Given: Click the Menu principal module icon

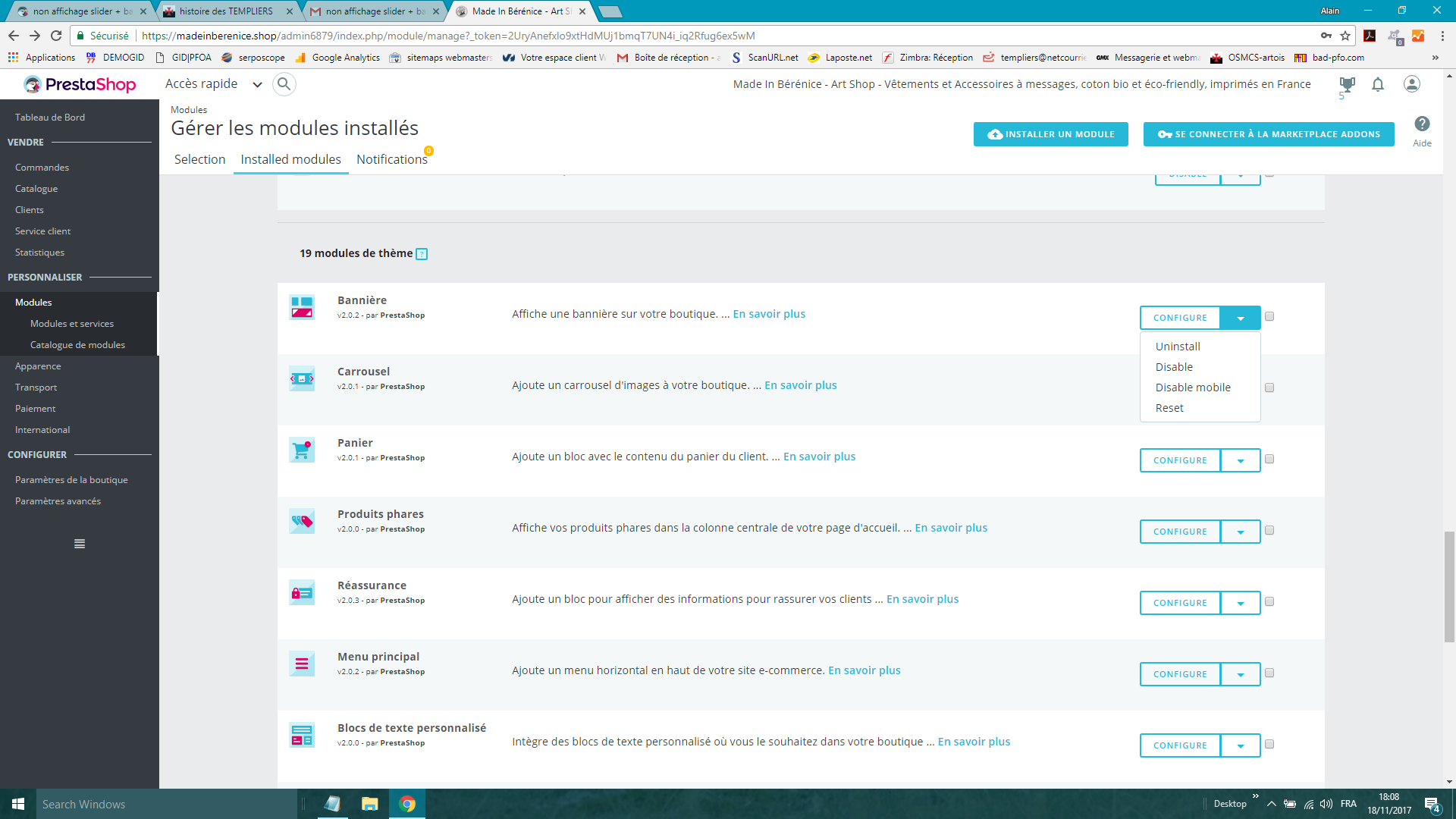Looking at the screenshot, I should [302, 664].
